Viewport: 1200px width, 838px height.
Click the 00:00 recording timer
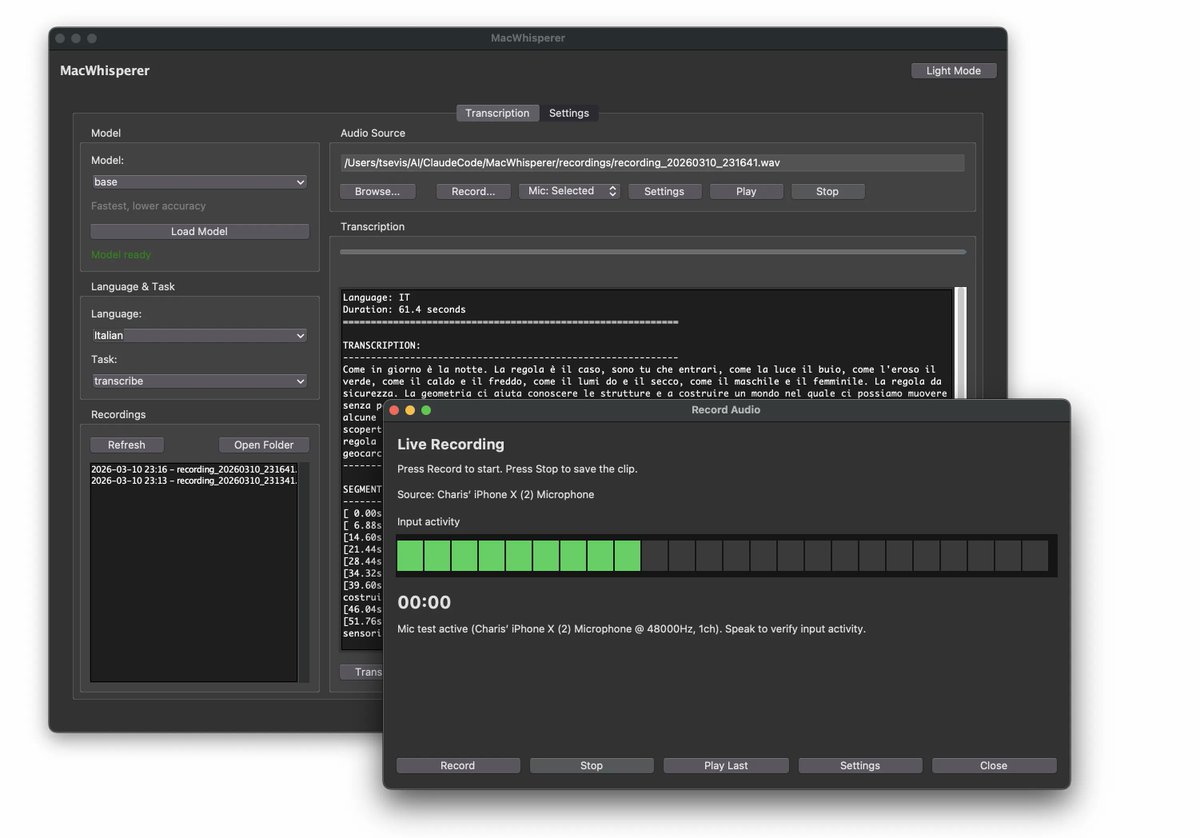coord(424,602)
